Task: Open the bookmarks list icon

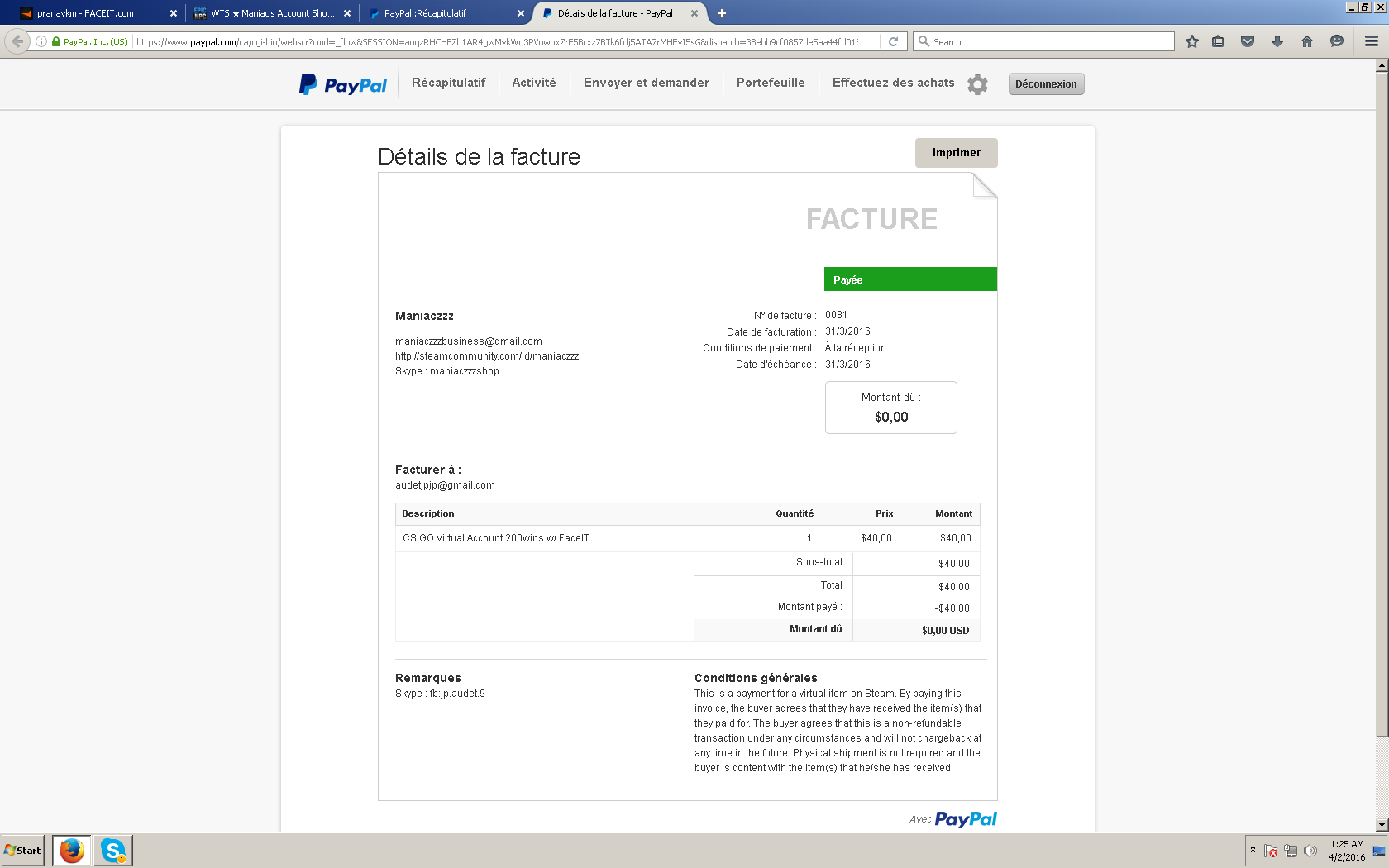Action: pyautogui.click(x=1218, y=41)
